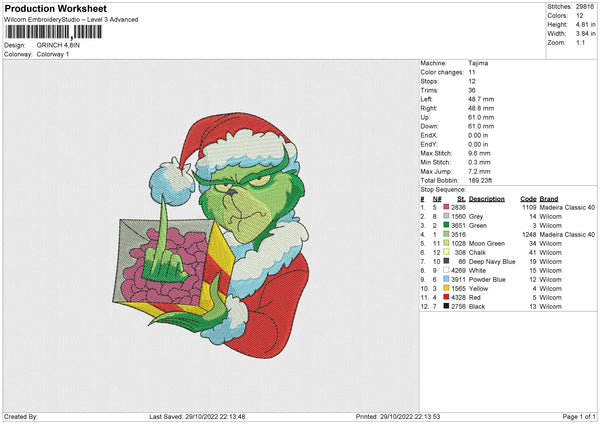Click the 'Stop Sequence:' heading
Image resolution: width=600 pixels, height=424 pixels.
(443, 190)
